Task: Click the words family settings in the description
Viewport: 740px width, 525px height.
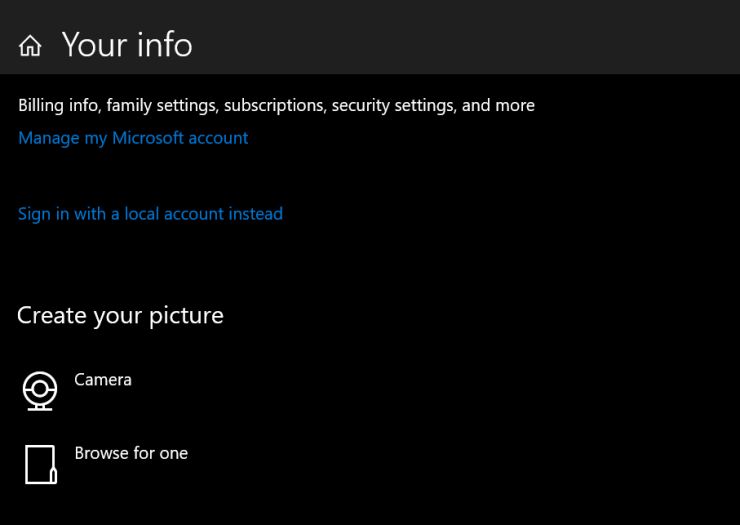Action: (x=162, y=105)
